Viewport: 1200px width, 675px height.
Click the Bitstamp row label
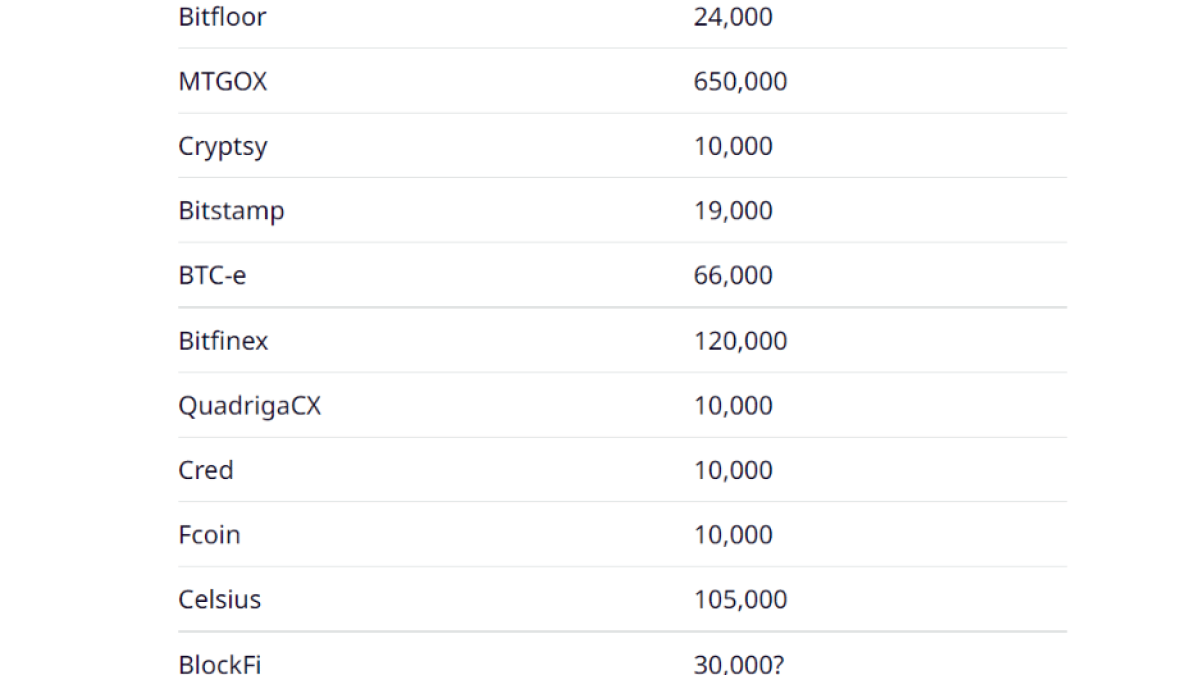(x=231, y=211)
